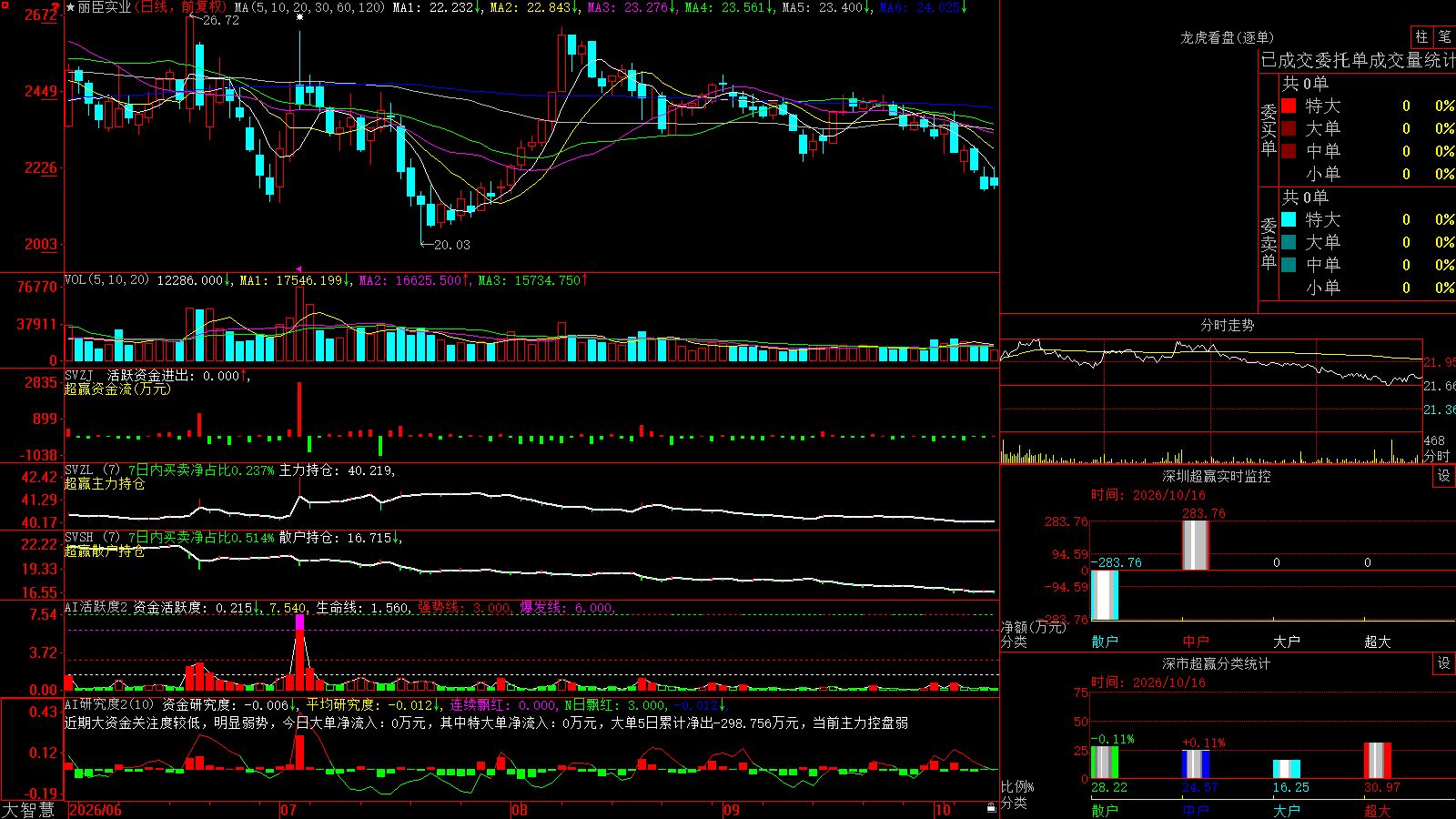Click the 283.76 gray bar in 实时监控
This screenshot has width=1456, height=819.
(1196, 545)
